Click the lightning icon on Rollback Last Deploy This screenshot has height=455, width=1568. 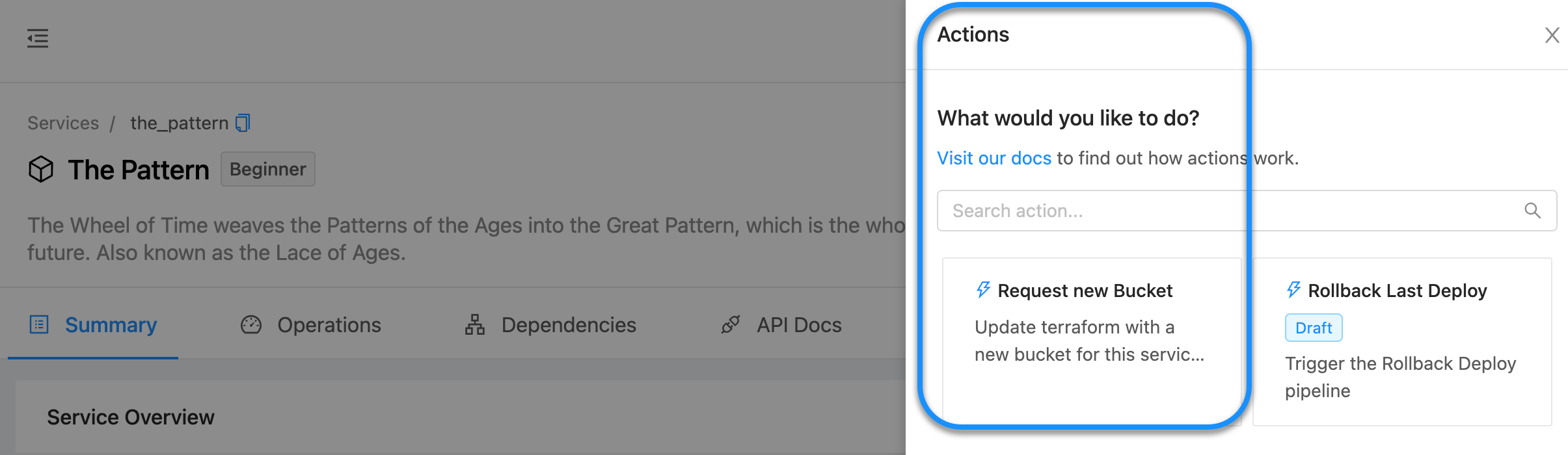coord(1293,290)
